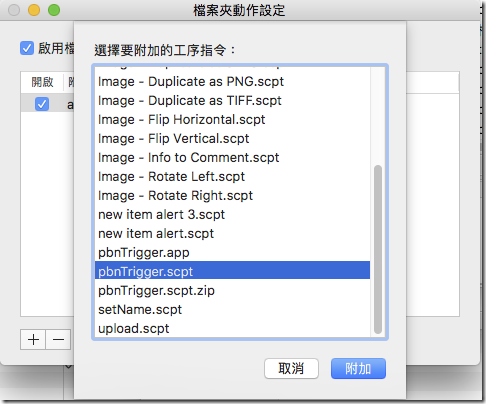Click the 開啟 column header
This screenshot has width=486, height=404.
coord(42,82)
